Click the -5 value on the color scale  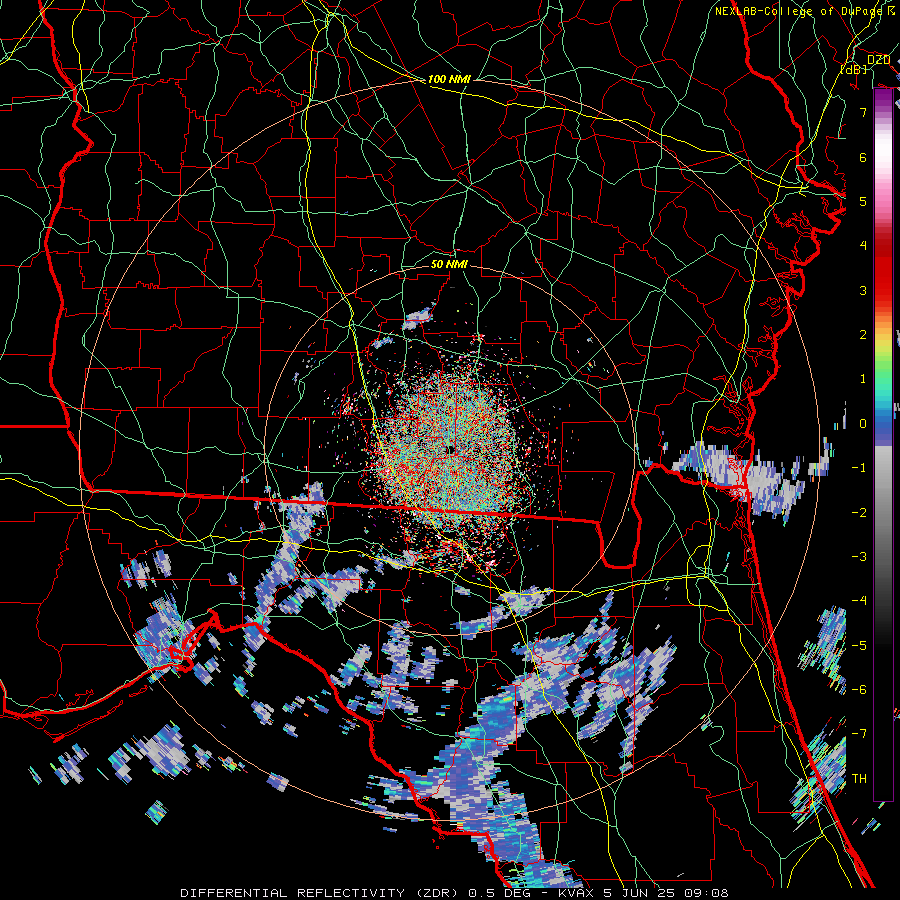click(859, 646)
